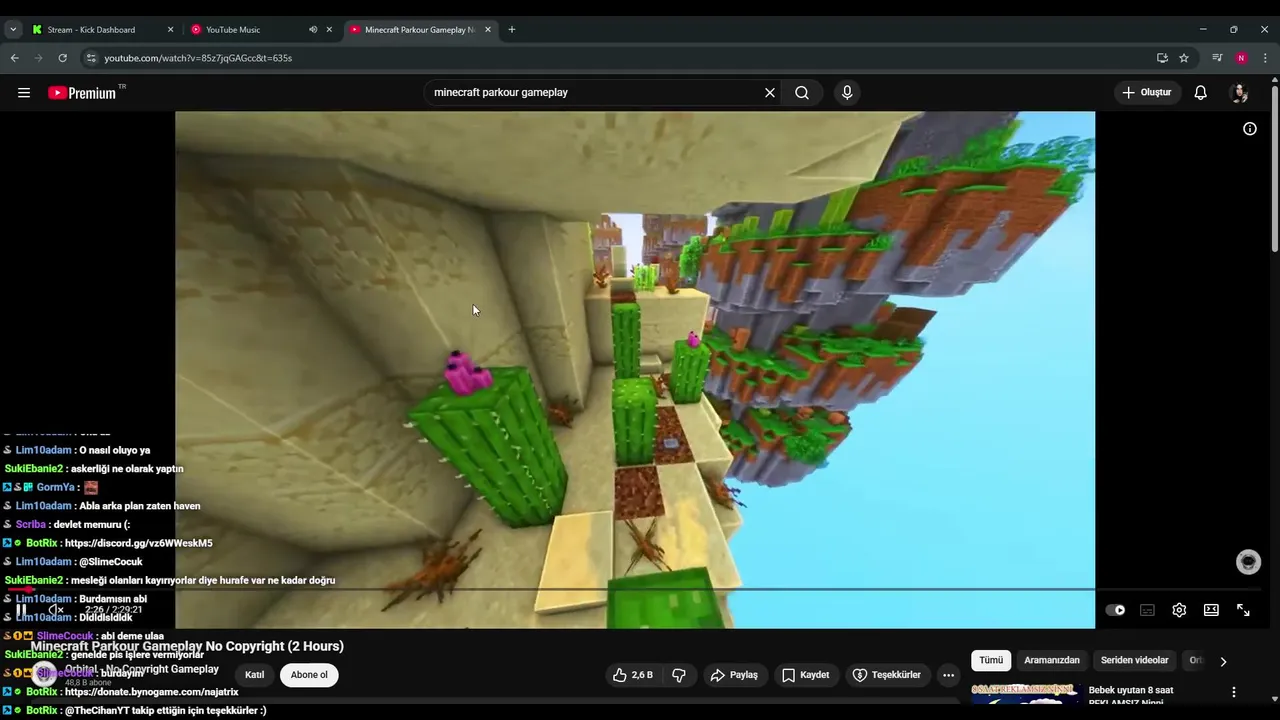Open player settings gear
This screenshot has width=1280, height=720.
point(1179,610)
